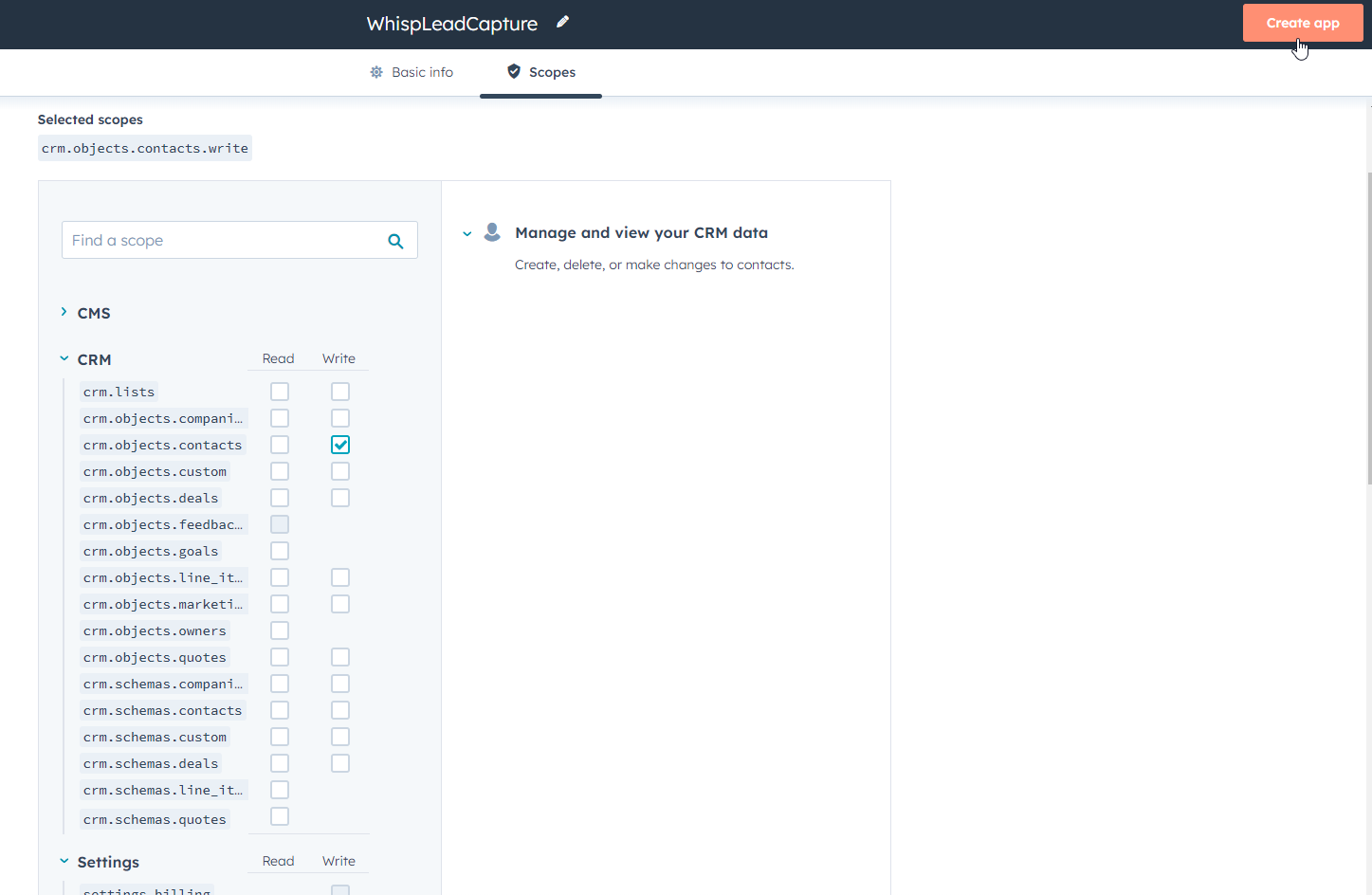Check Read for crm.objects.feedbac… scope
This screenshot has width=1372, height=895.
(x=280, y=524)
